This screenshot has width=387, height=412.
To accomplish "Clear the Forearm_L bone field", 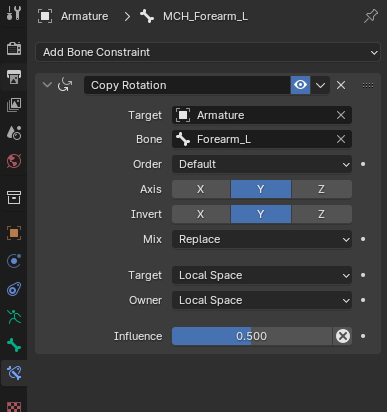I will [x=341, y=139].
